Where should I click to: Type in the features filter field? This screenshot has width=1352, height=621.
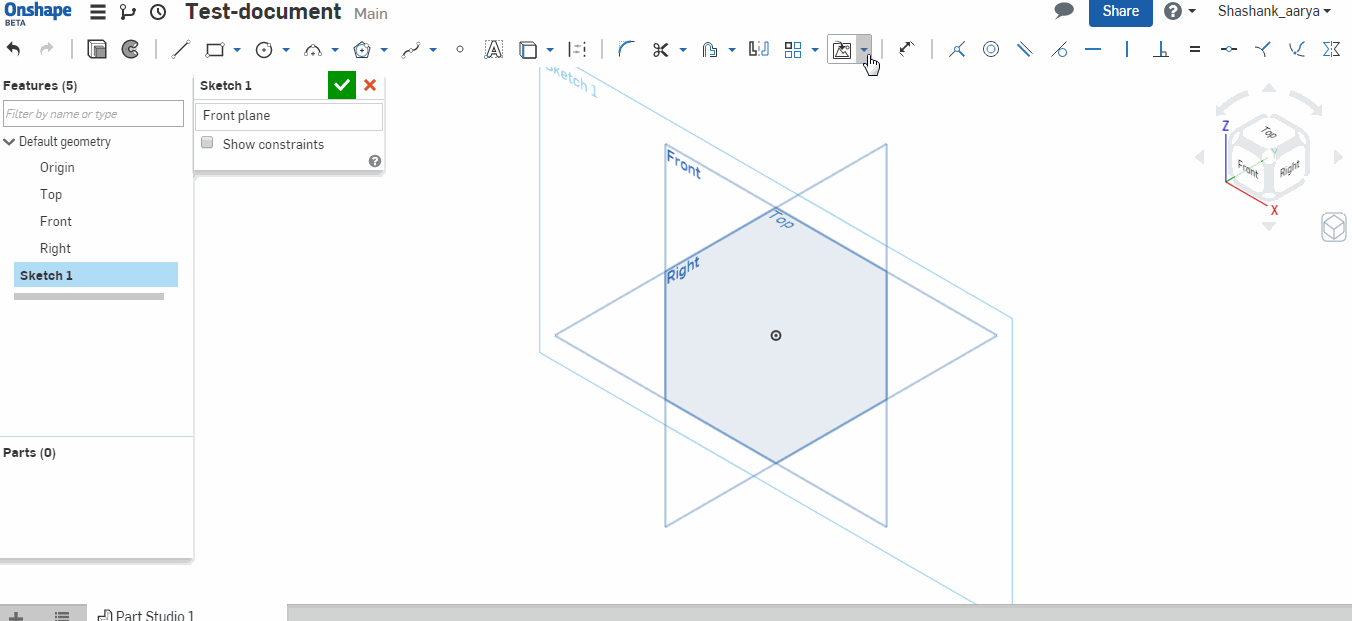click(93, 113)
